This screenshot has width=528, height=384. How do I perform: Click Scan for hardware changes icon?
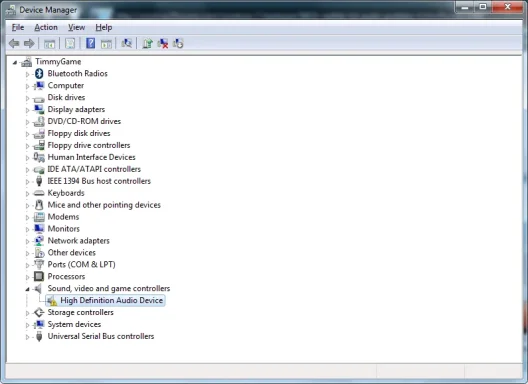coord(127,43)
